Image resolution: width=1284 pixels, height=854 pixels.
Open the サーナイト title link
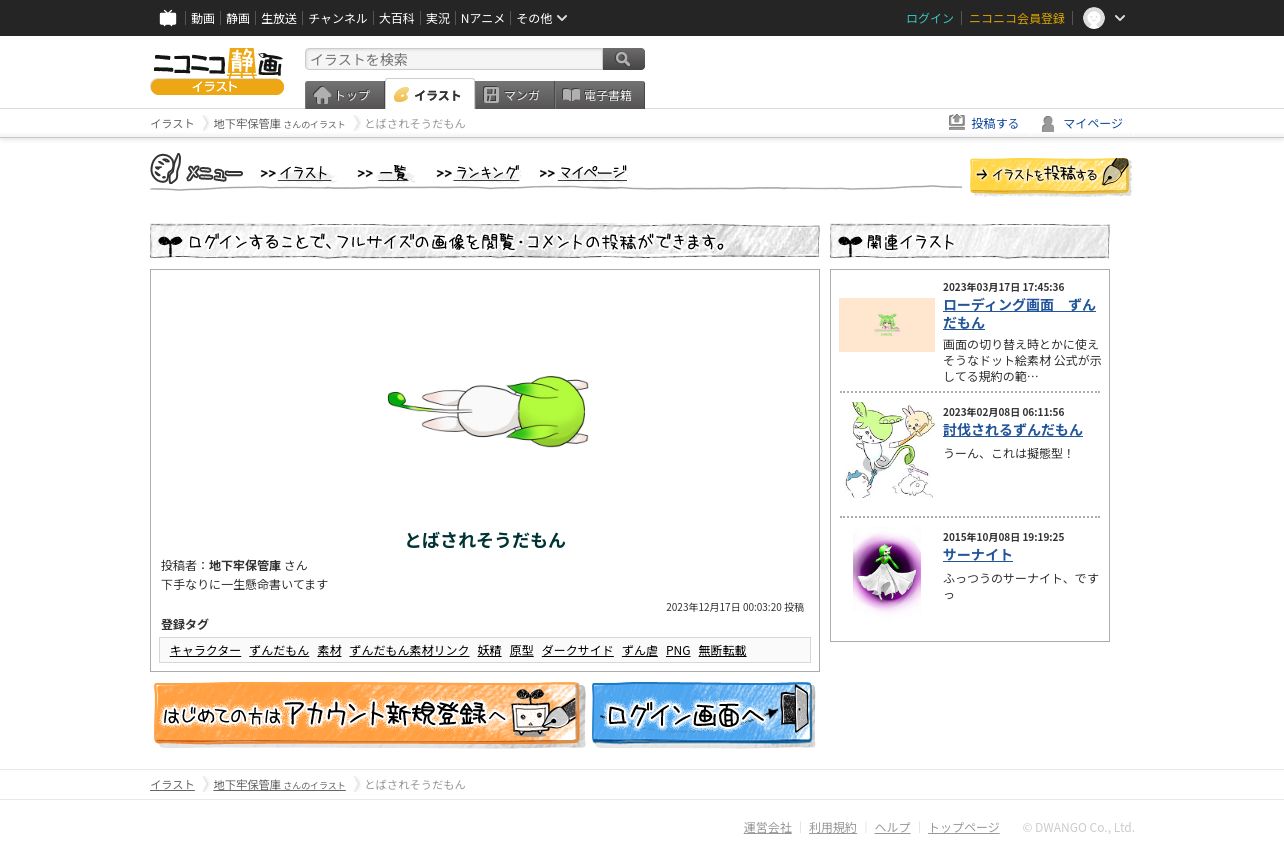978,555
